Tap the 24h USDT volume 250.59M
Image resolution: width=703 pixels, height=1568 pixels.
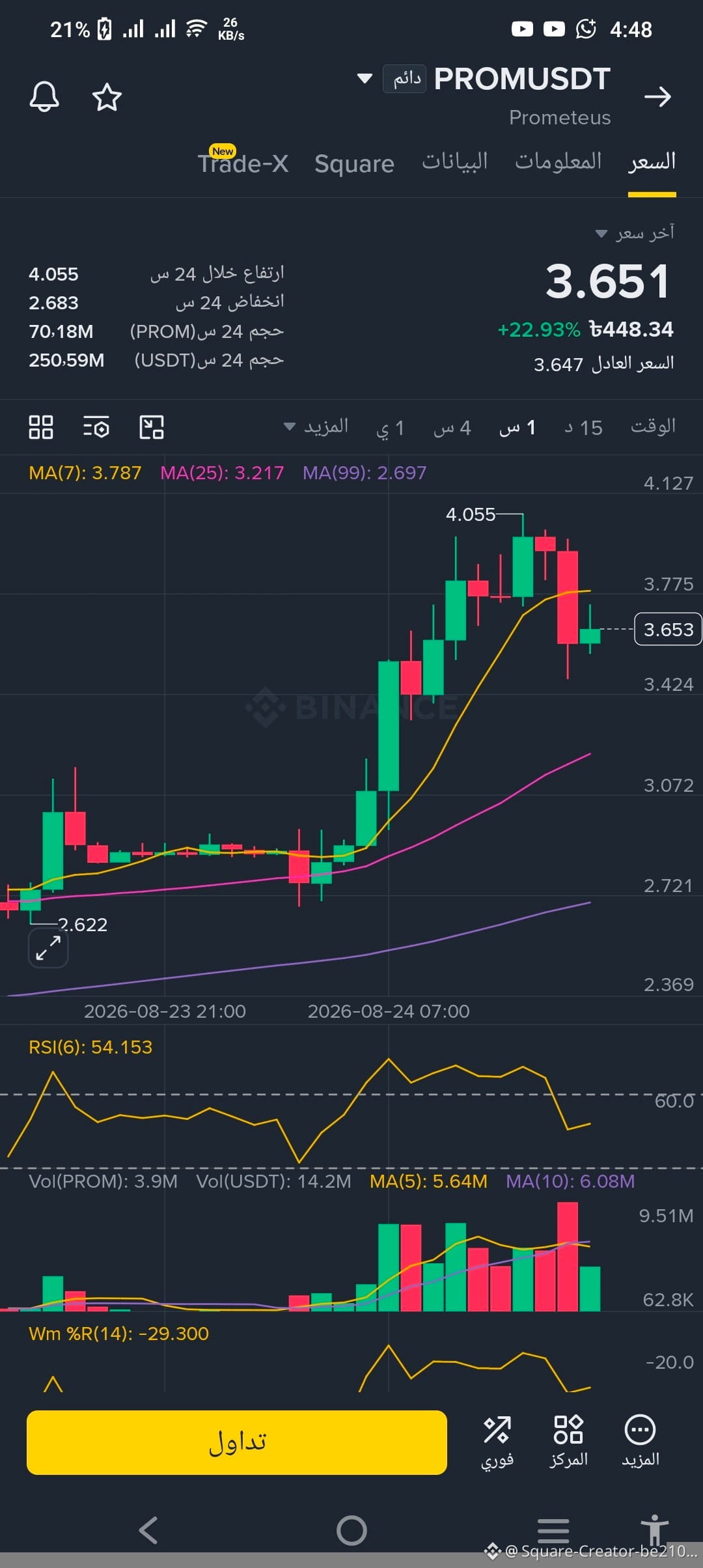pyautogui.click(x=66, y=360)
